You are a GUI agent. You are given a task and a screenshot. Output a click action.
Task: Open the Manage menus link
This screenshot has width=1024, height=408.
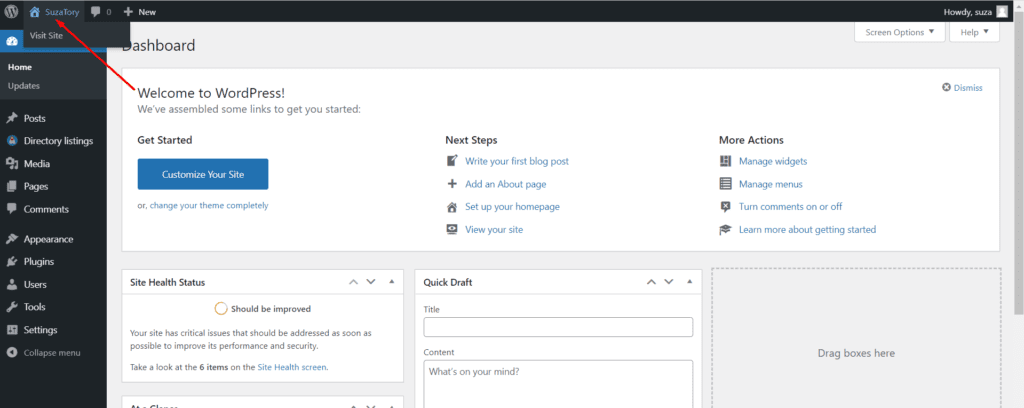[x=771, y=184]
